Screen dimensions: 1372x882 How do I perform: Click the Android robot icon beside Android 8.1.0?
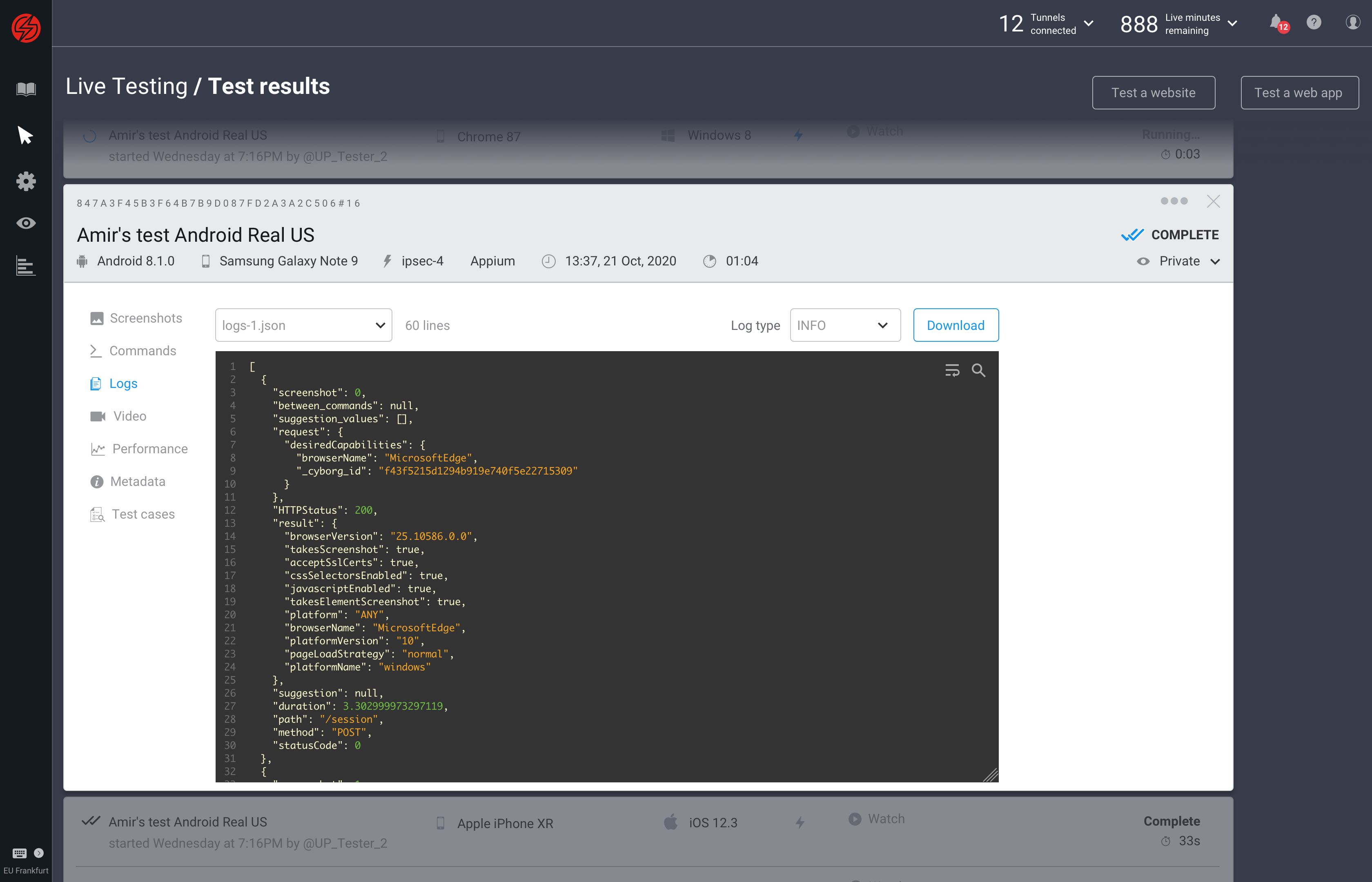[82, 261]
